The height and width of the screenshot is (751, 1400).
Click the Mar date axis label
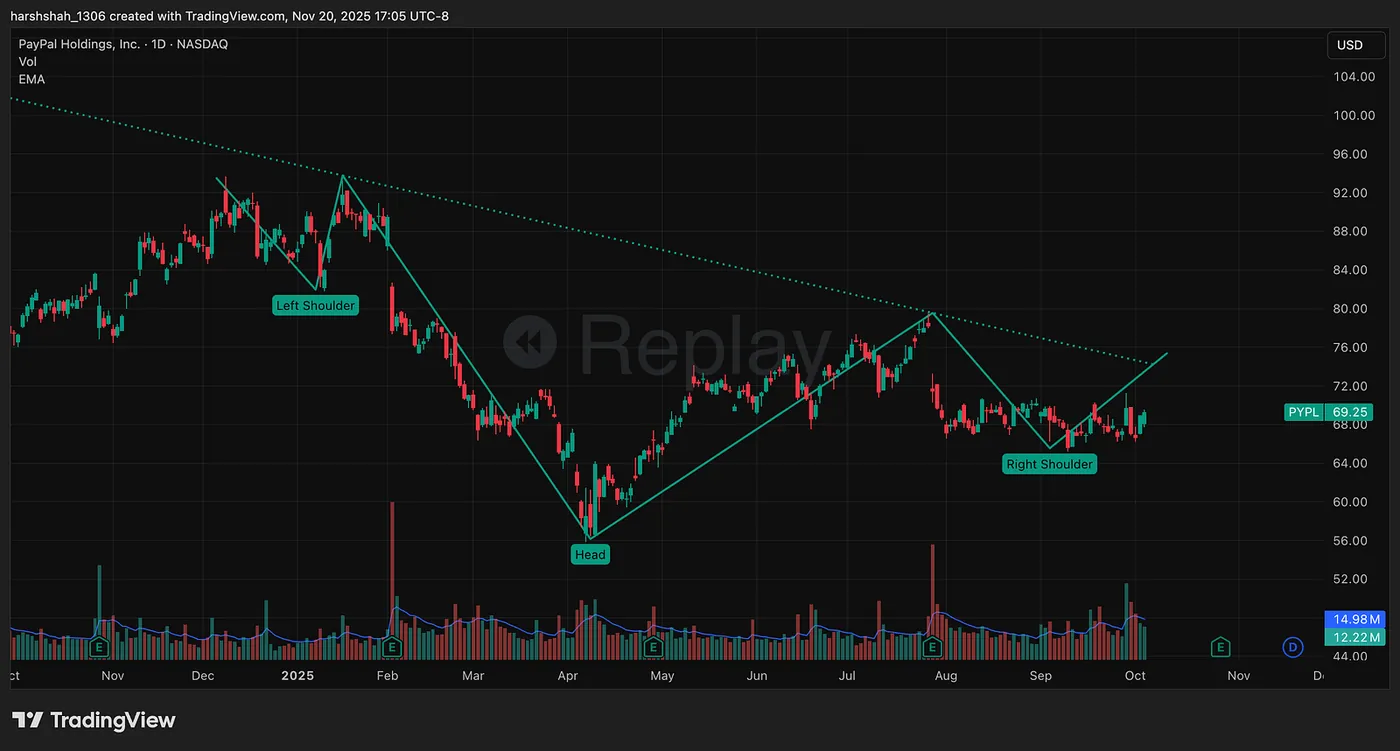coord(473,676)
